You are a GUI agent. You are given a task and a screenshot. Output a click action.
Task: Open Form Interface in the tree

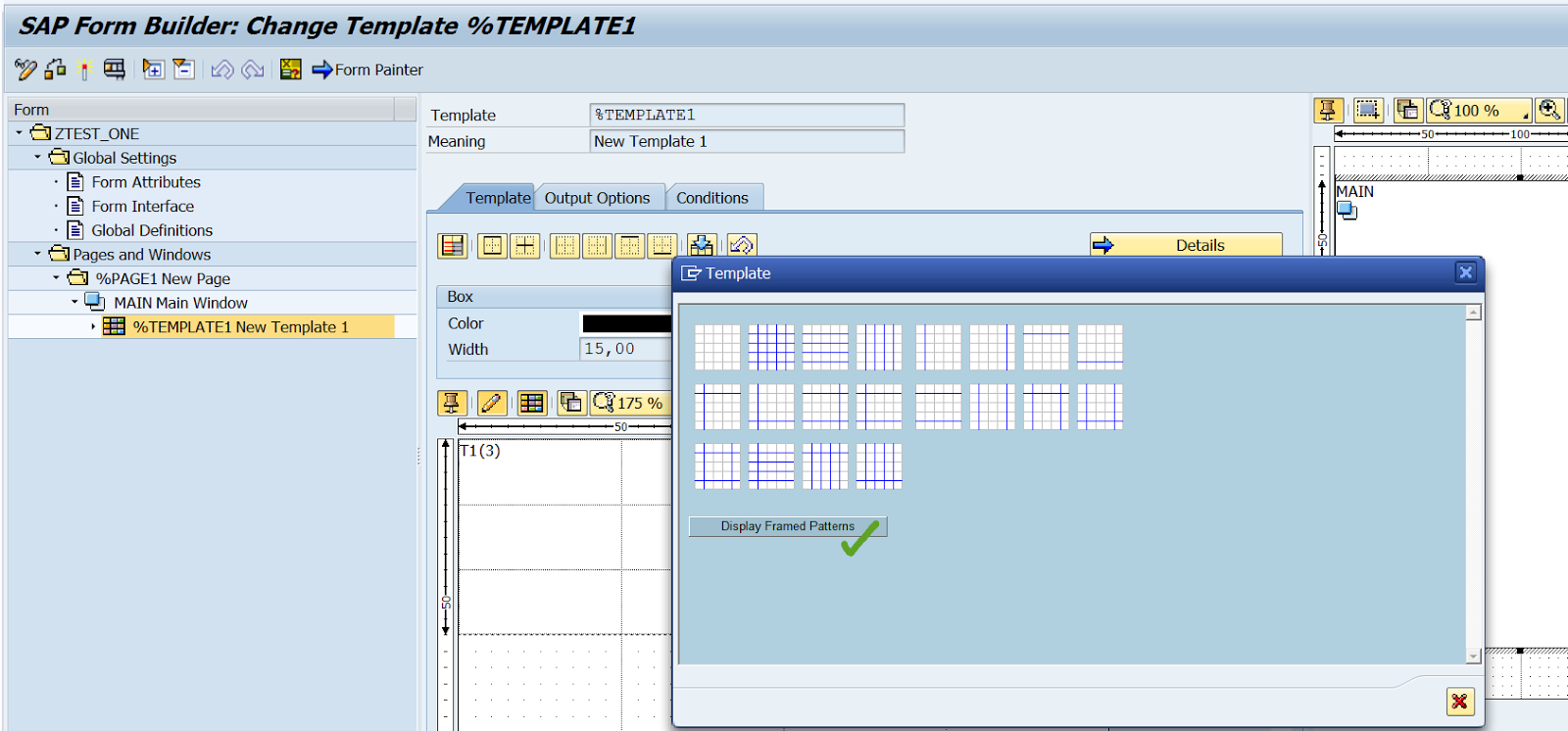click(143, 206)
